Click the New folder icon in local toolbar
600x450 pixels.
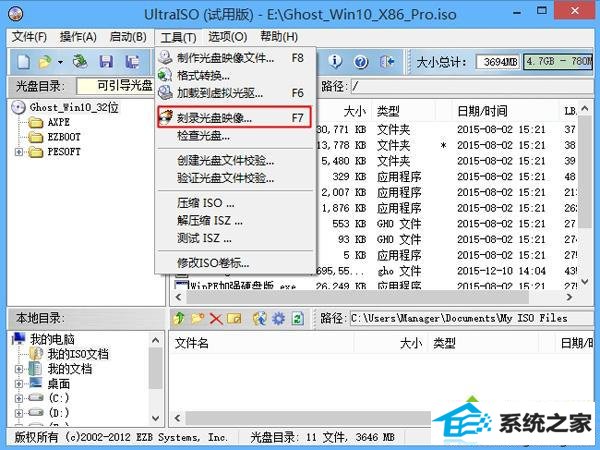pos(197,318)
